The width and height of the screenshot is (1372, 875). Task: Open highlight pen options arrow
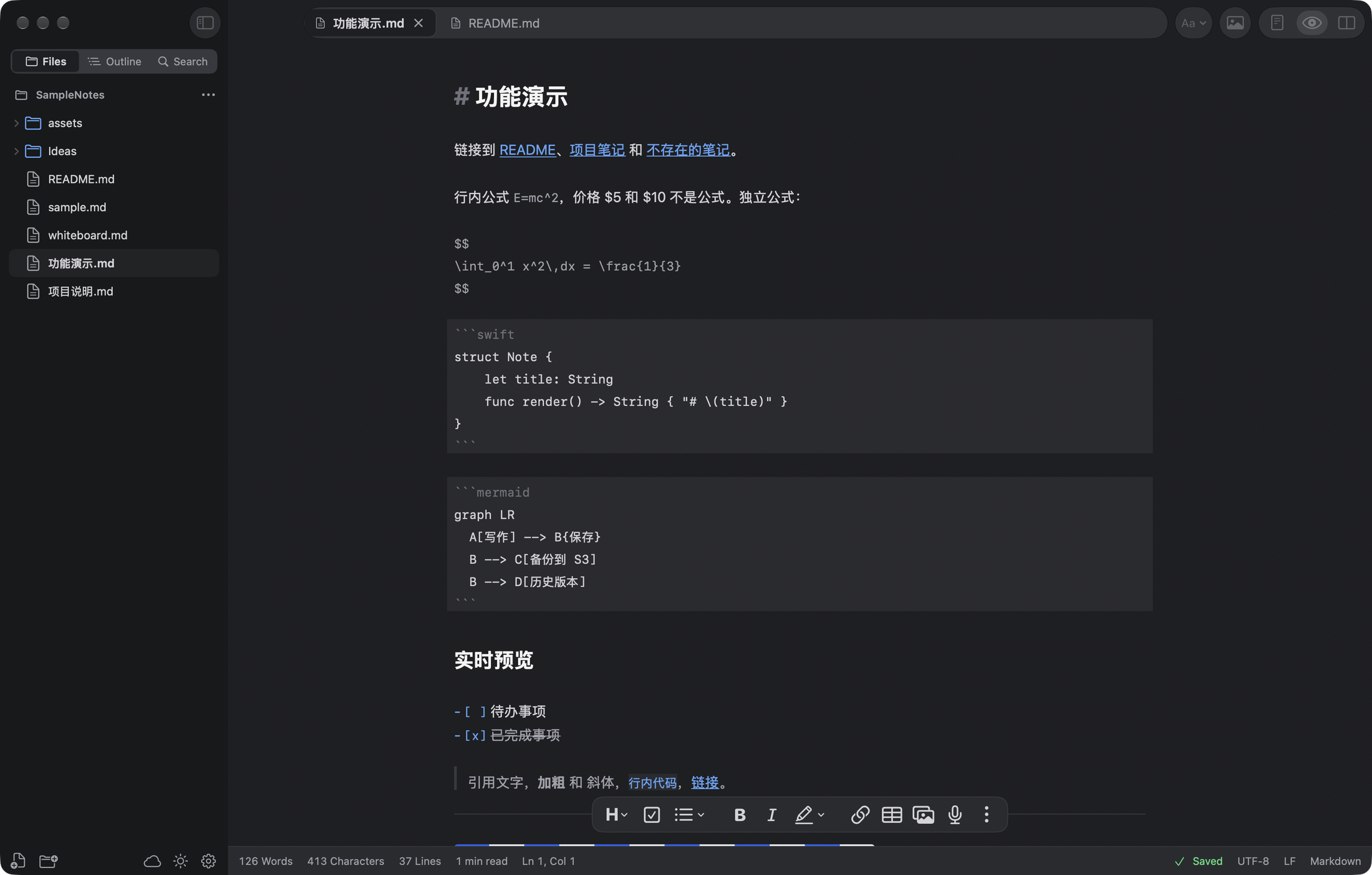(821, 815)
